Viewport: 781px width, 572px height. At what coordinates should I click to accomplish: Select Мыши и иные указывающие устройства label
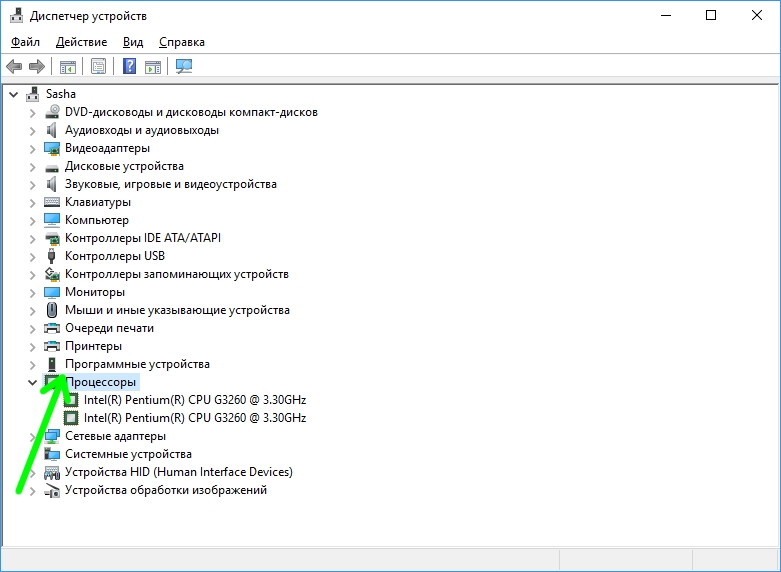pos(177,310)
